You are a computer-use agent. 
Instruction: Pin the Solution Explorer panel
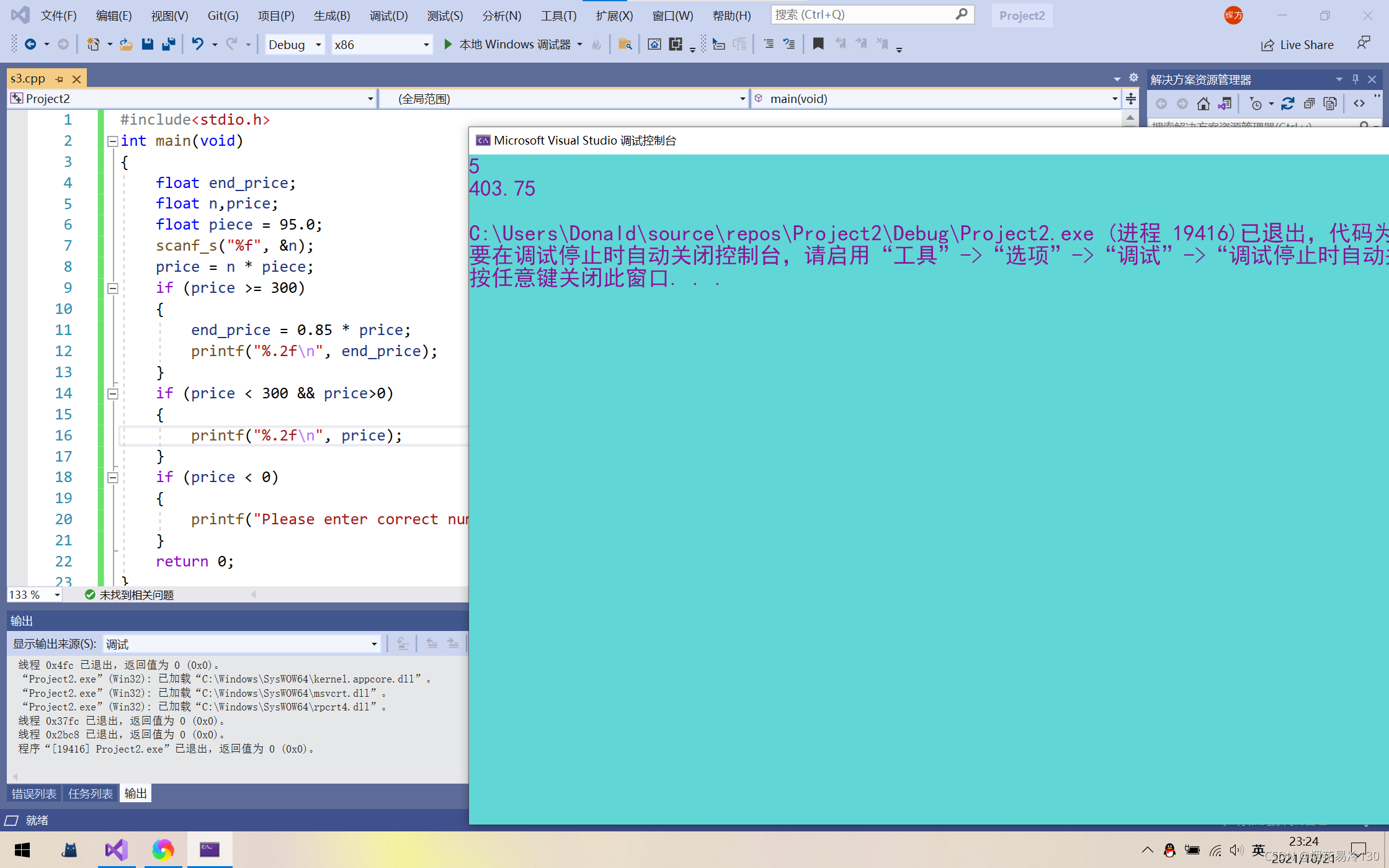click(x=1356, y=79)
